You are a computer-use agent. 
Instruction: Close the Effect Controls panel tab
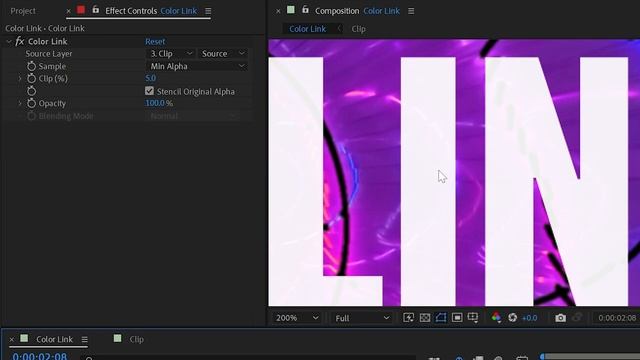click(68, 11)
